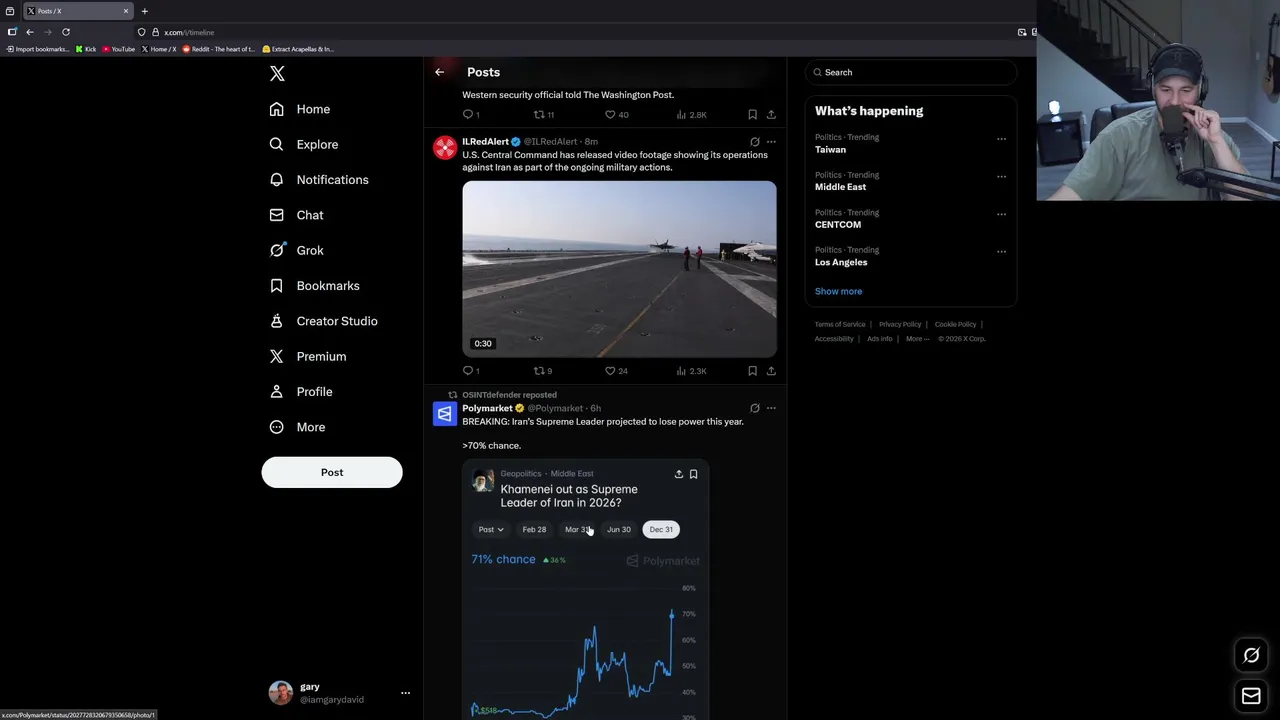Viewport: 1280px width, 720px height.
Task: Open Privacy Policy link
Action: [900, 324]
